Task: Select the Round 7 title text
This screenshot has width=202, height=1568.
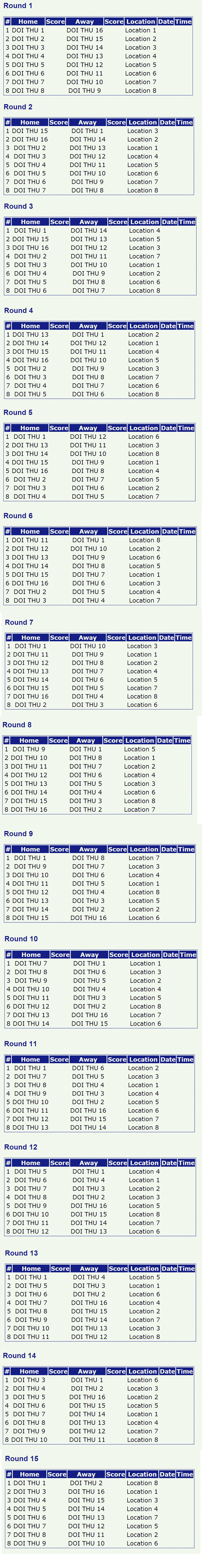Action: (x=19, y=622)
